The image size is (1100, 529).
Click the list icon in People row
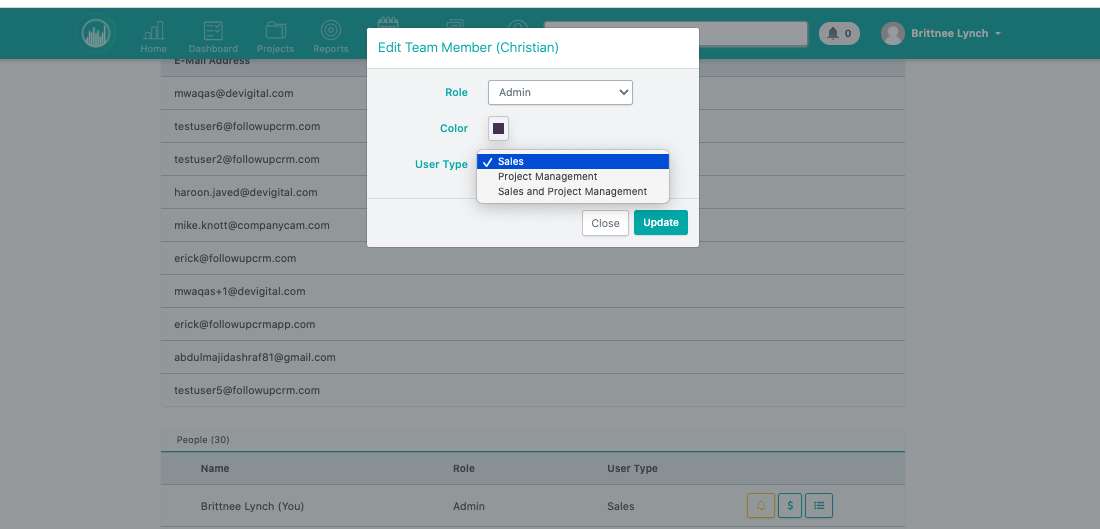coord(819,506)
